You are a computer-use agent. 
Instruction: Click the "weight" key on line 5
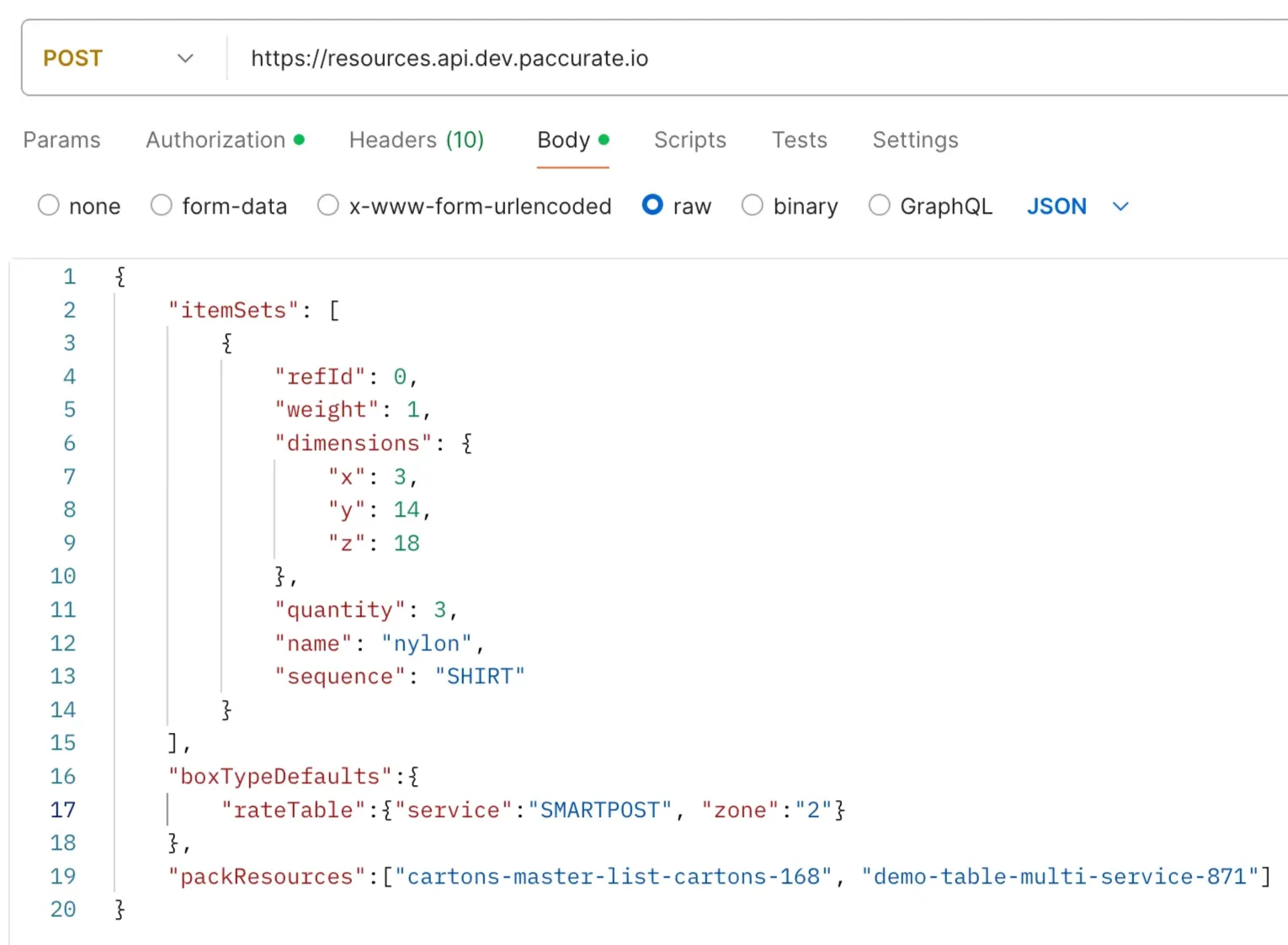click(x=327, y=410)
